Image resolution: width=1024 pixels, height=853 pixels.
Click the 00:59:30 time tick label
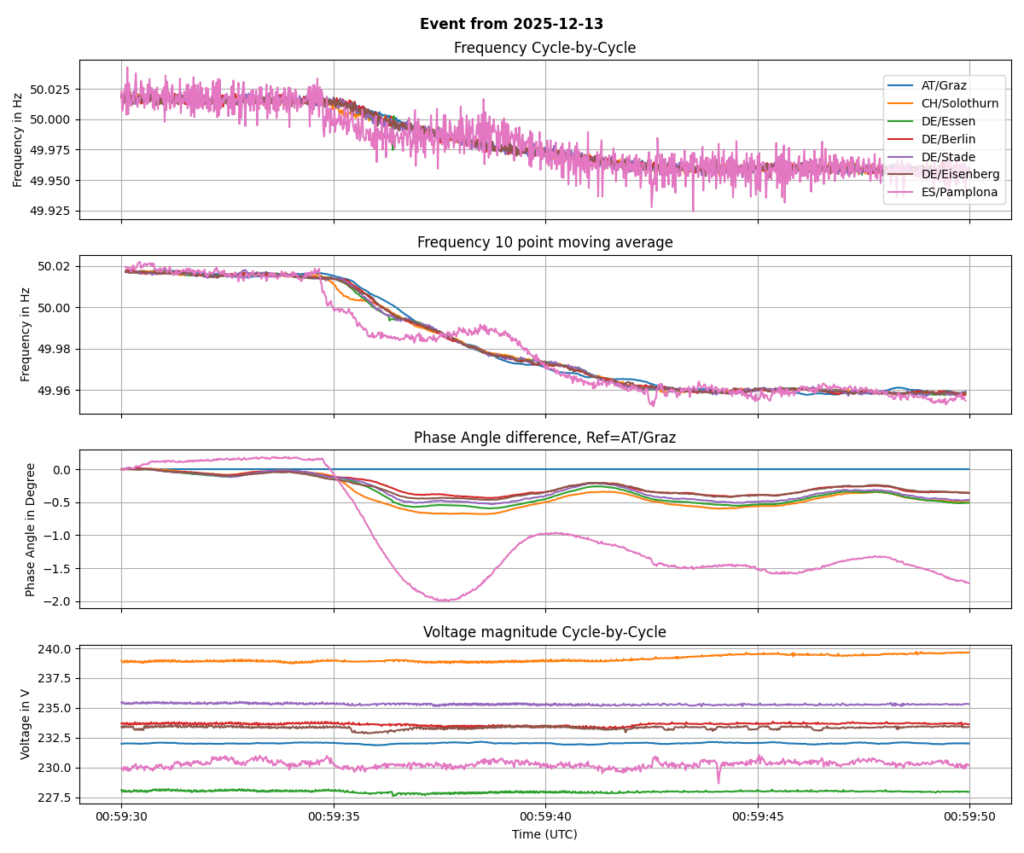122,816
